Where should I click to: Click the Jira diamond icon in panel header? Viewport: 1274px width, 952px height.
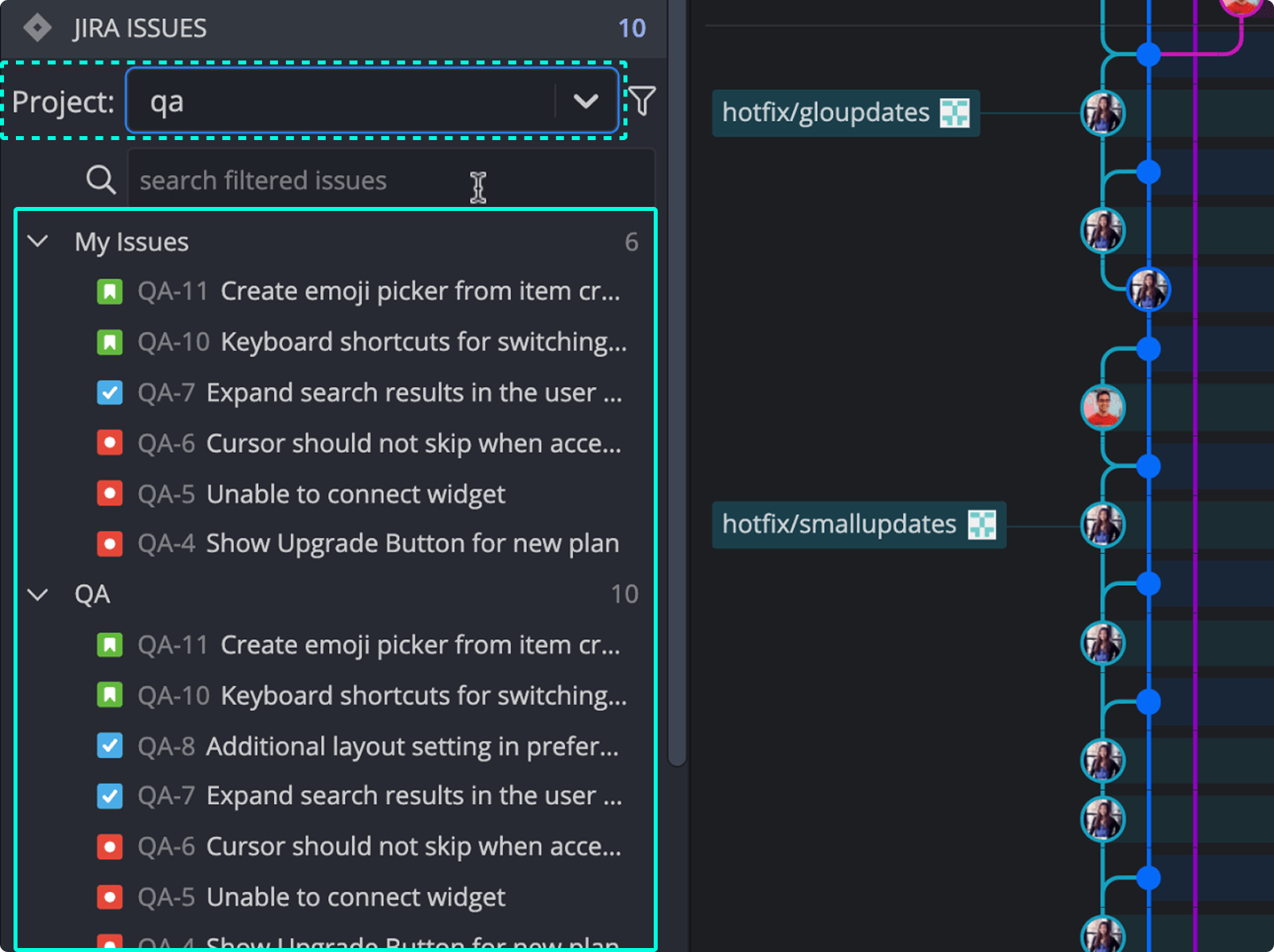point(37,28)
